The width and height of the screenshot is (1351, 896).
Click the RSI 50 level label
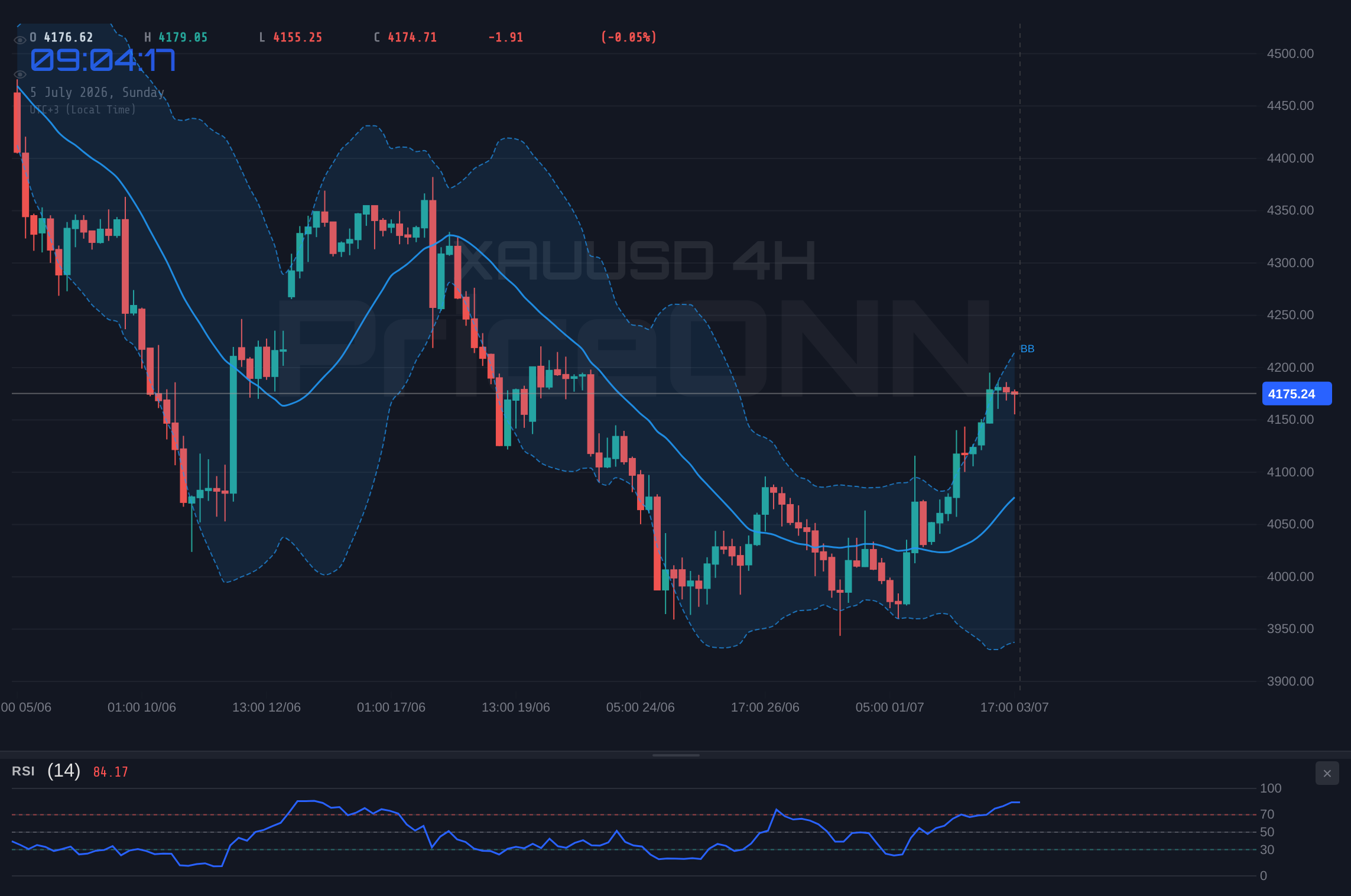(x=1267, y=832)
